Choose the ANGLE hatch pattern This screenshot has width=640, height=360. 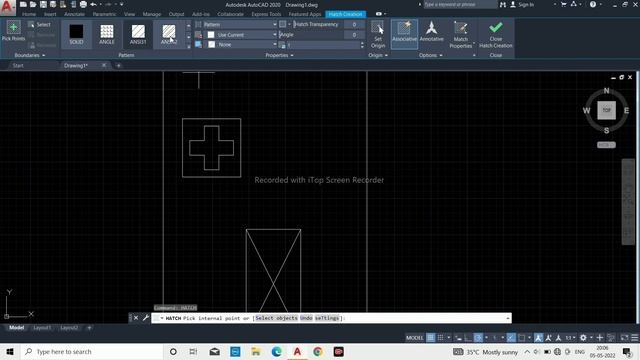pos(107,34)
